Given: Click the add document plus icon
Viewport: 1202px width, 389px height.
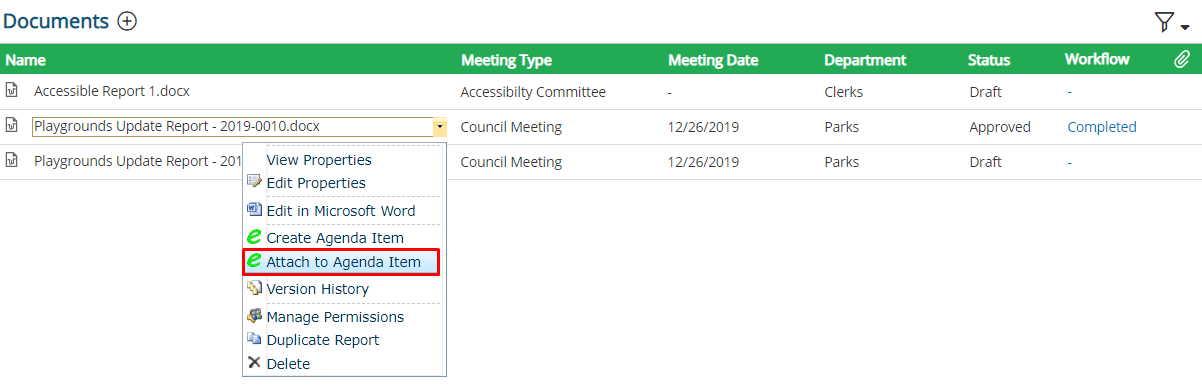Looking at the screenshot, I should 127,21.
